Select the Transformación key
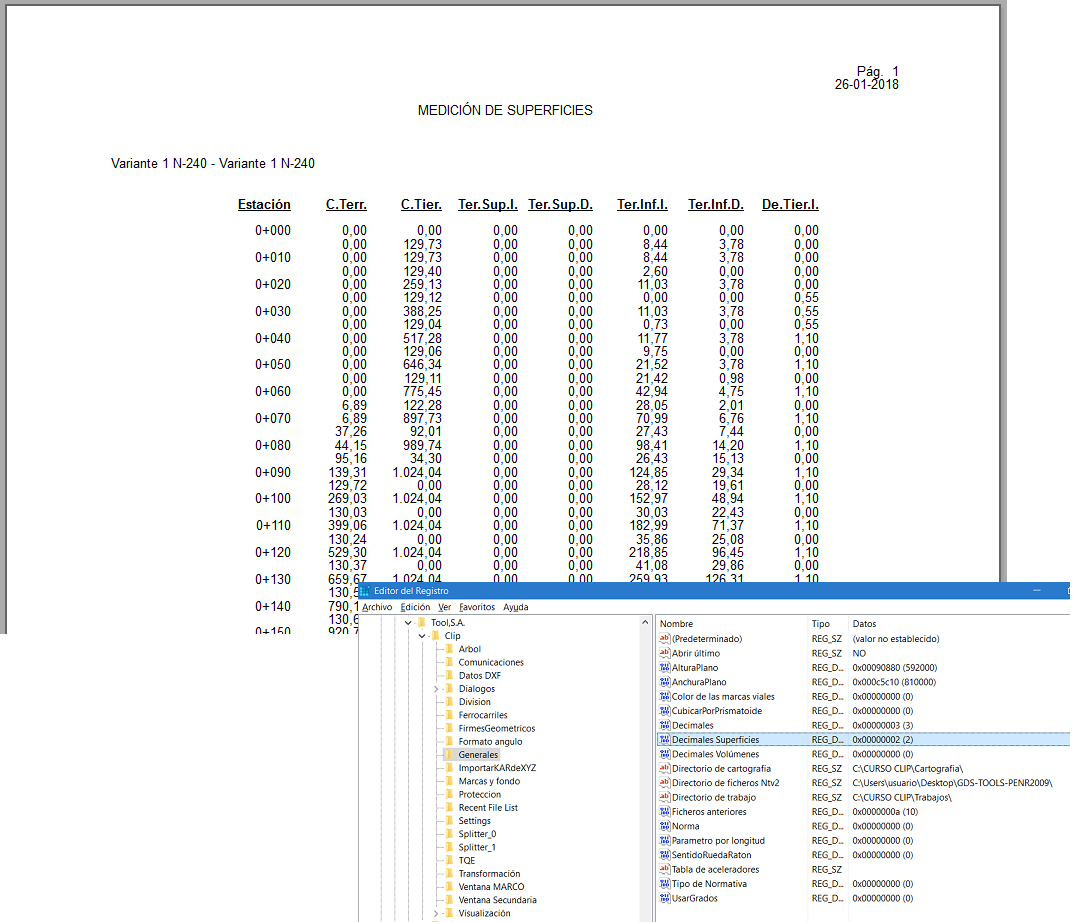This screenshot has height=922, width=1074. pyautogui.click(x=489, y=874)
